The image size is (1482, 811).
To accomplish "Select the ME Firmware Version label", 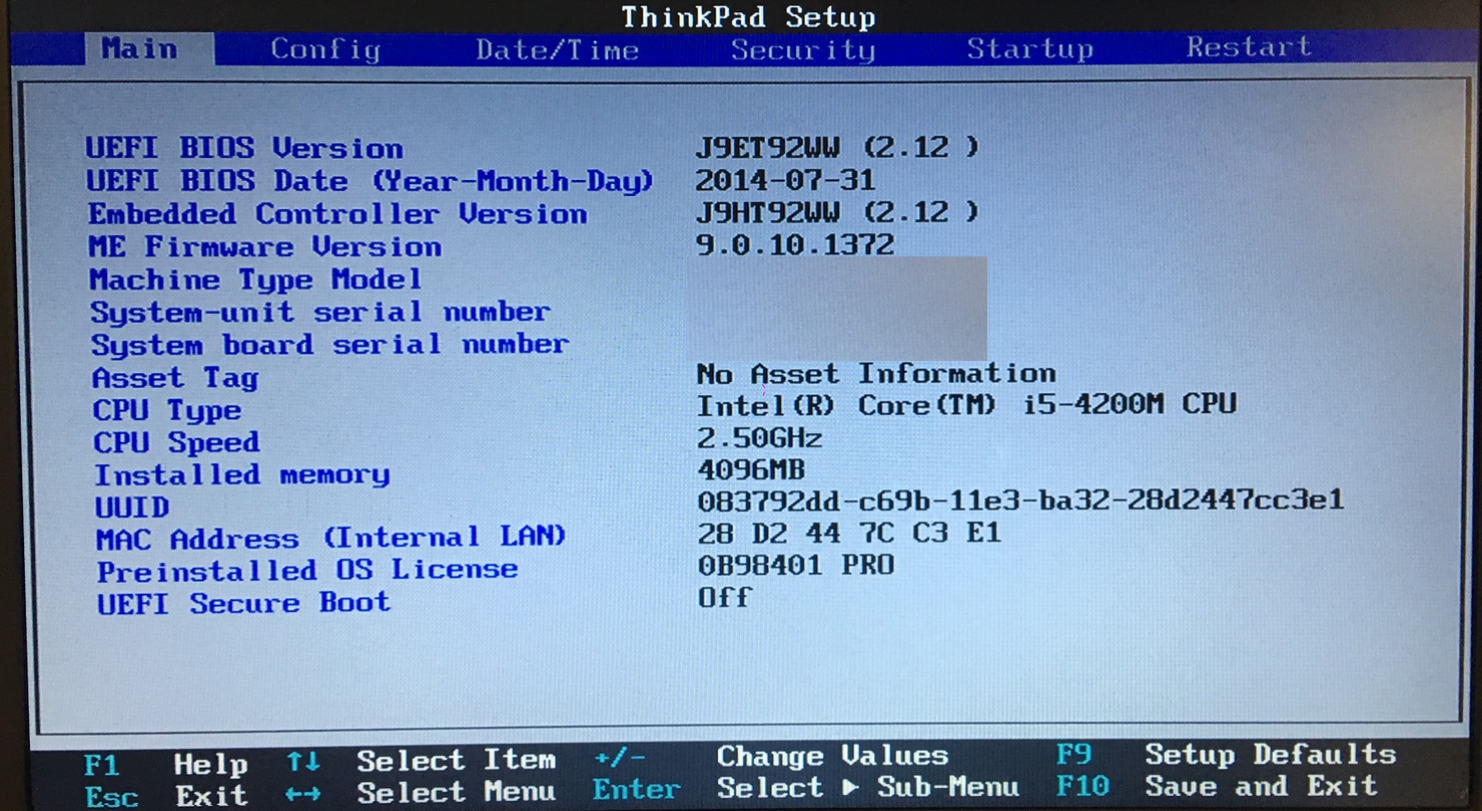I will 265,246.
